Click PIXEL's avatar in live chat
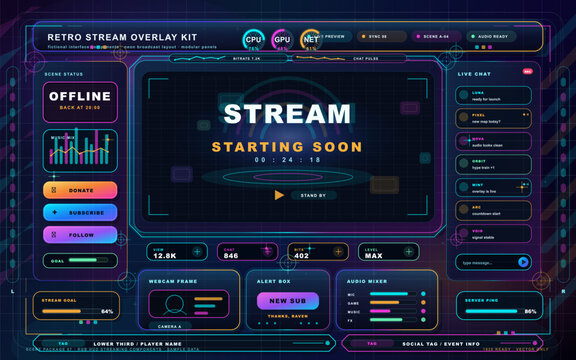576x360 pixels. pos(464,118)
